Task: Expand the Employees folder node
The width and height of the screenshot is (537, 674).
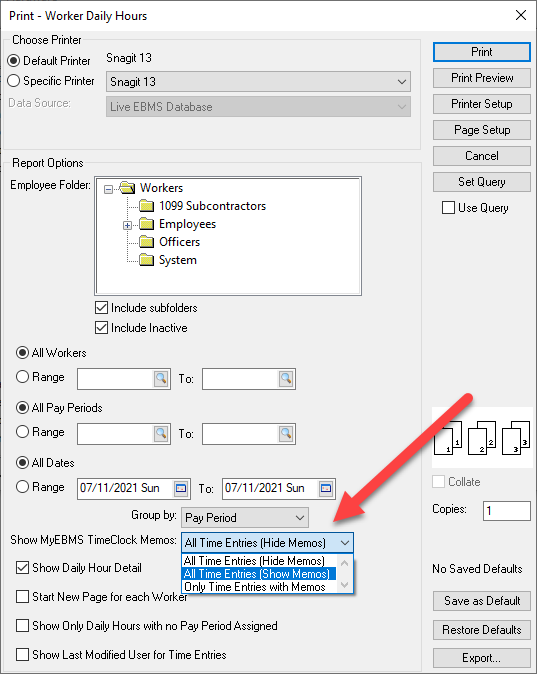Action: [x=127, y=225]
